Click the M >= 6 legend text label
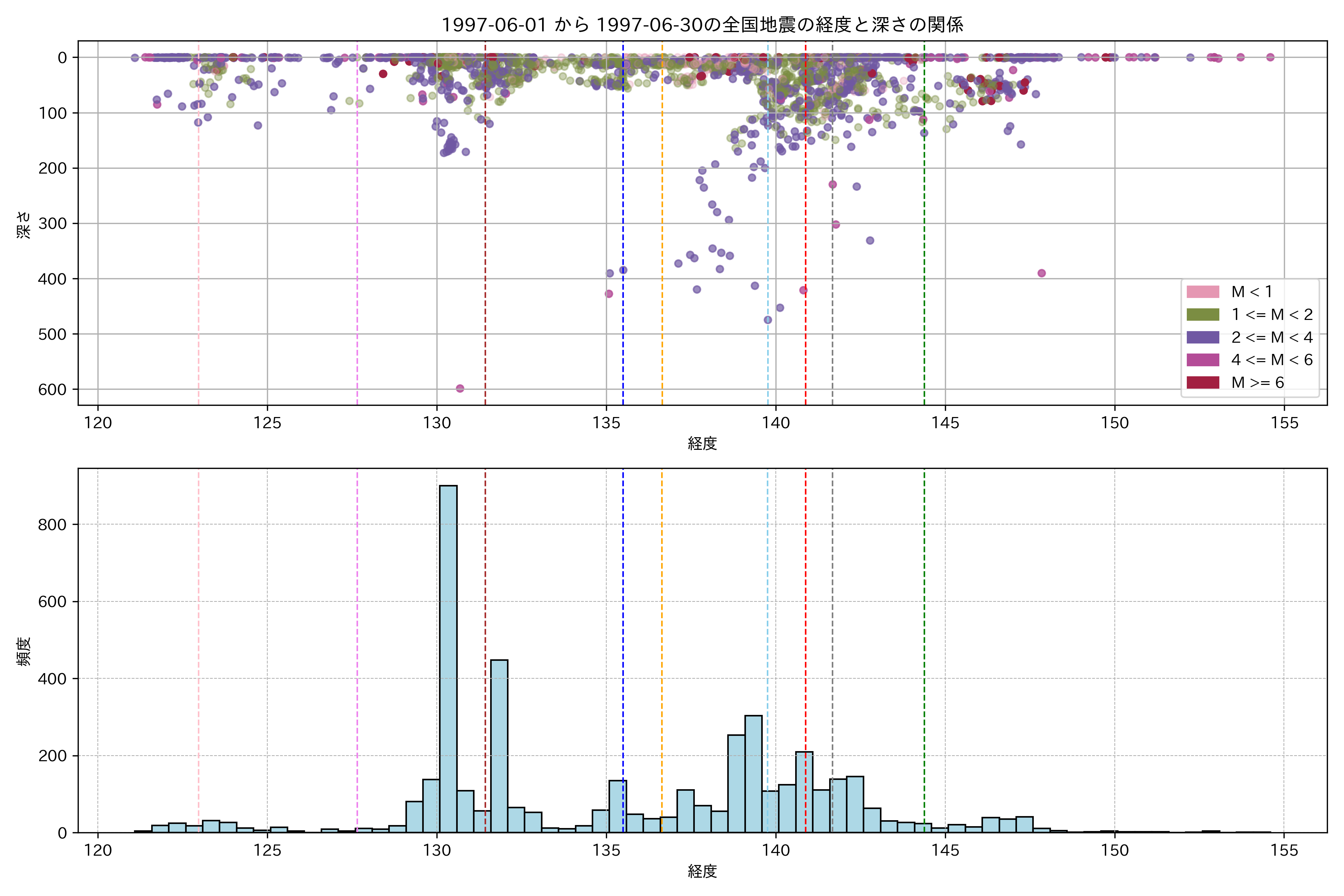 click(x=1257, y=382)
